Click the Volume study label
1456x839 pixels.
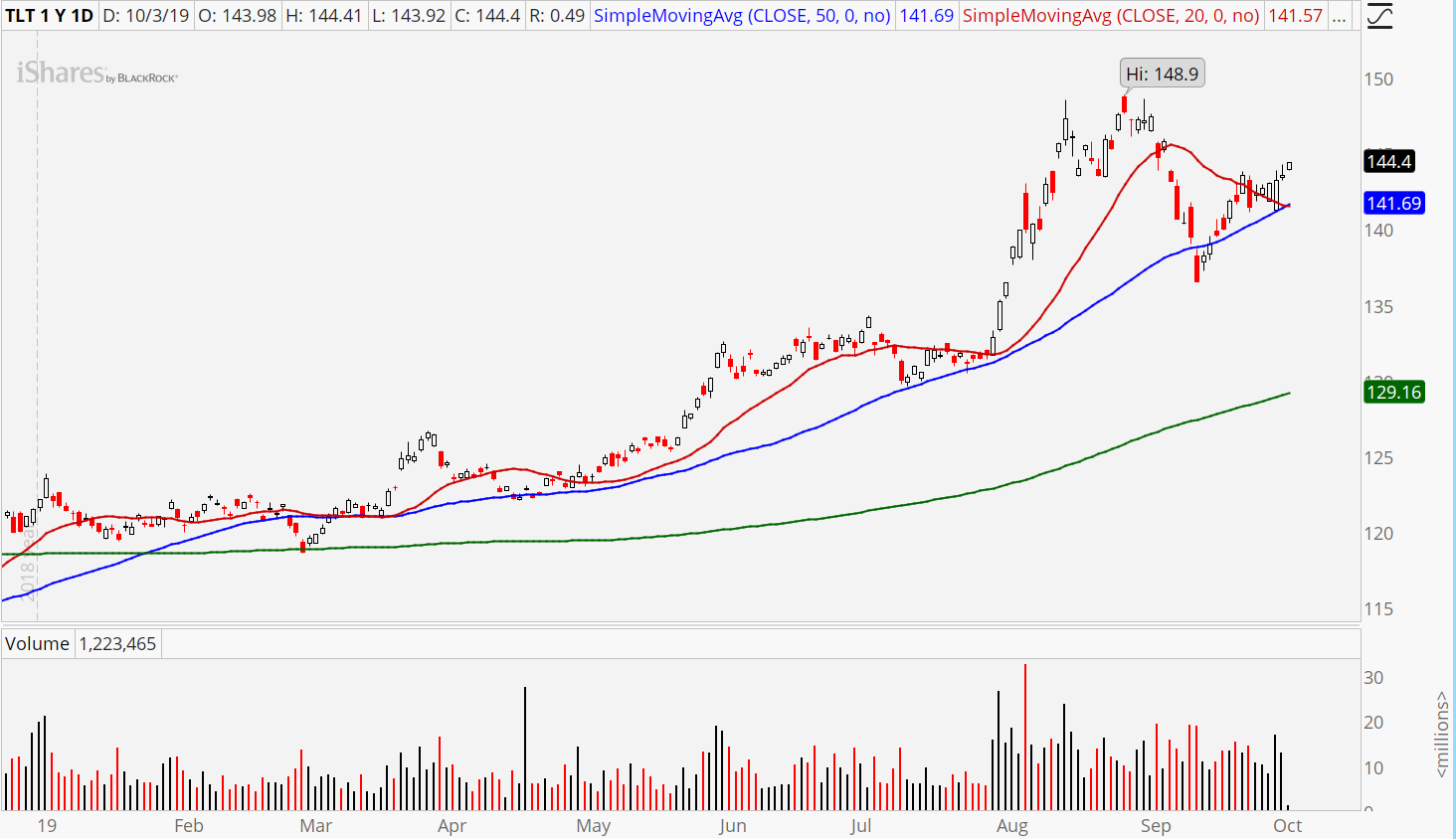pos(37,644)
